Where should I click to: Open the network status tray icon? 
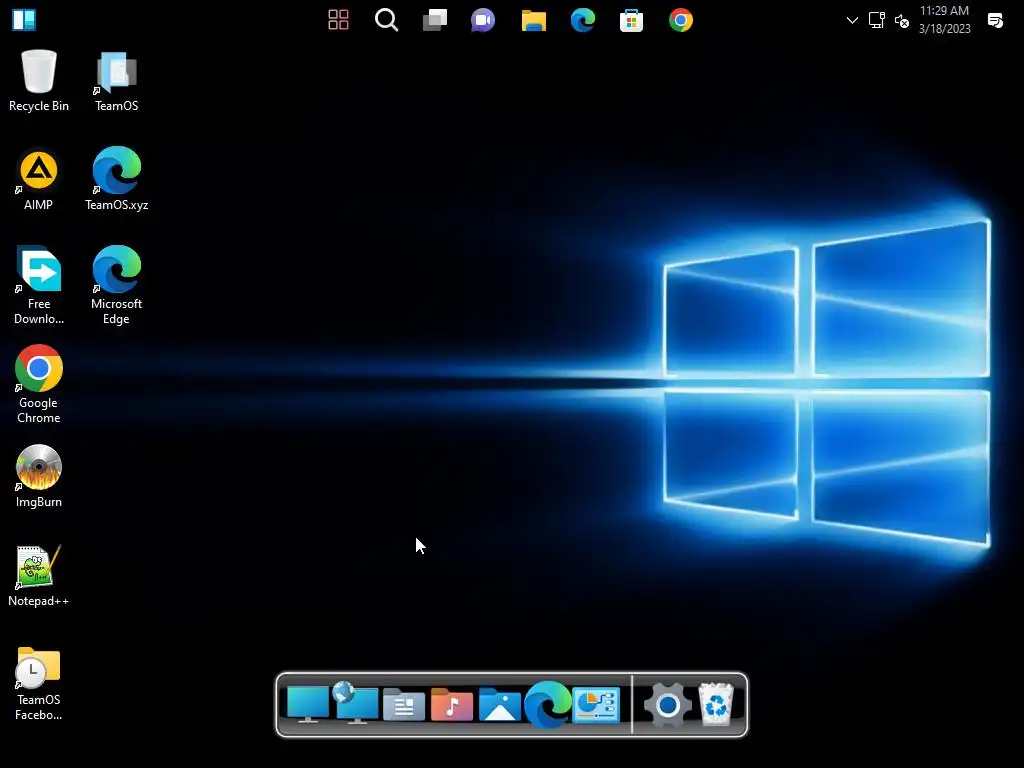click(876, 20)
